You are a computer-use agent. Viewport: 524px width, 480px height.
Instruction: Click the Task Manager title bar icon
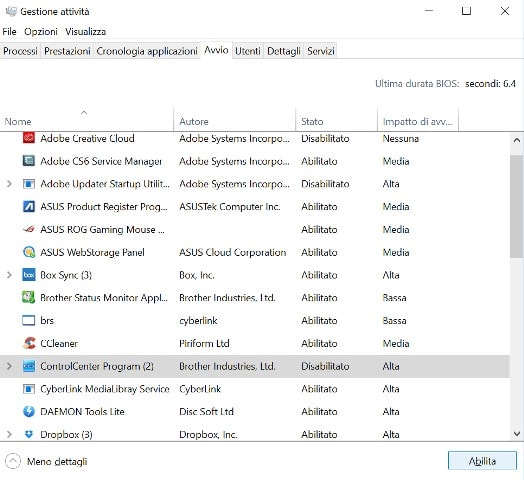coord(11,11)
